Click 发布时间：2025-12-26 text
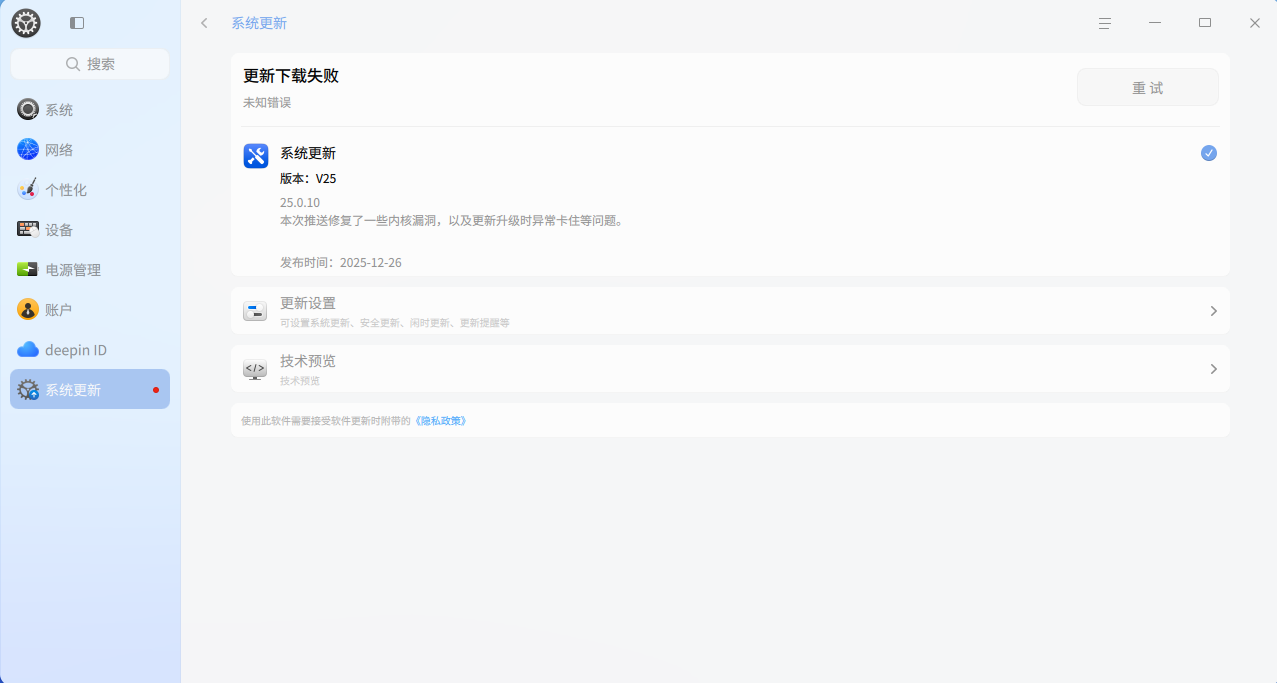Image resolution: width=1277 pixels, height=683 pixels. coord(341,263)
